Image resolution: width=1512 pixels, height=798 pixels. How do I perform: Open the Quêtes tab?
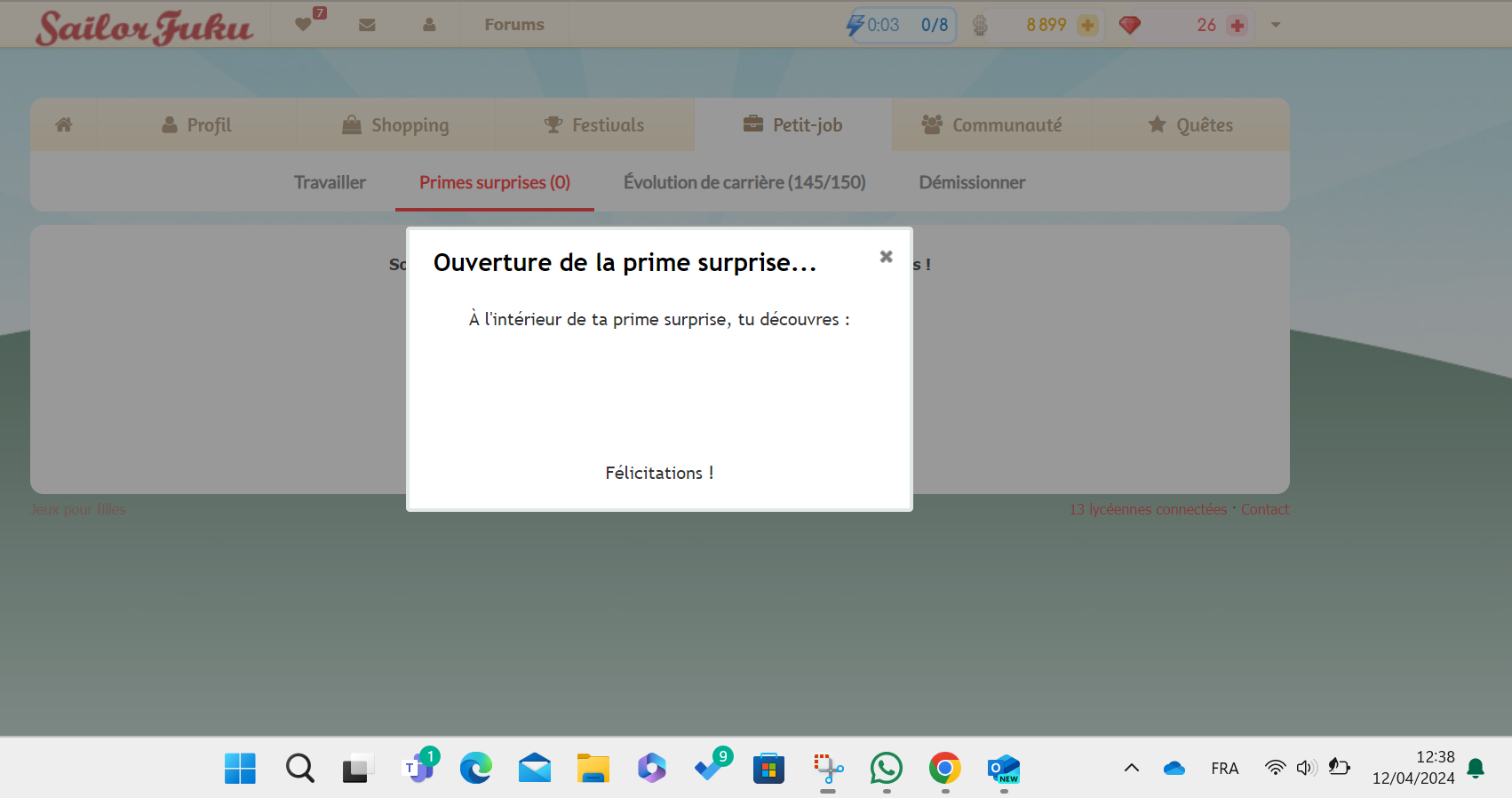point(1190,125)
